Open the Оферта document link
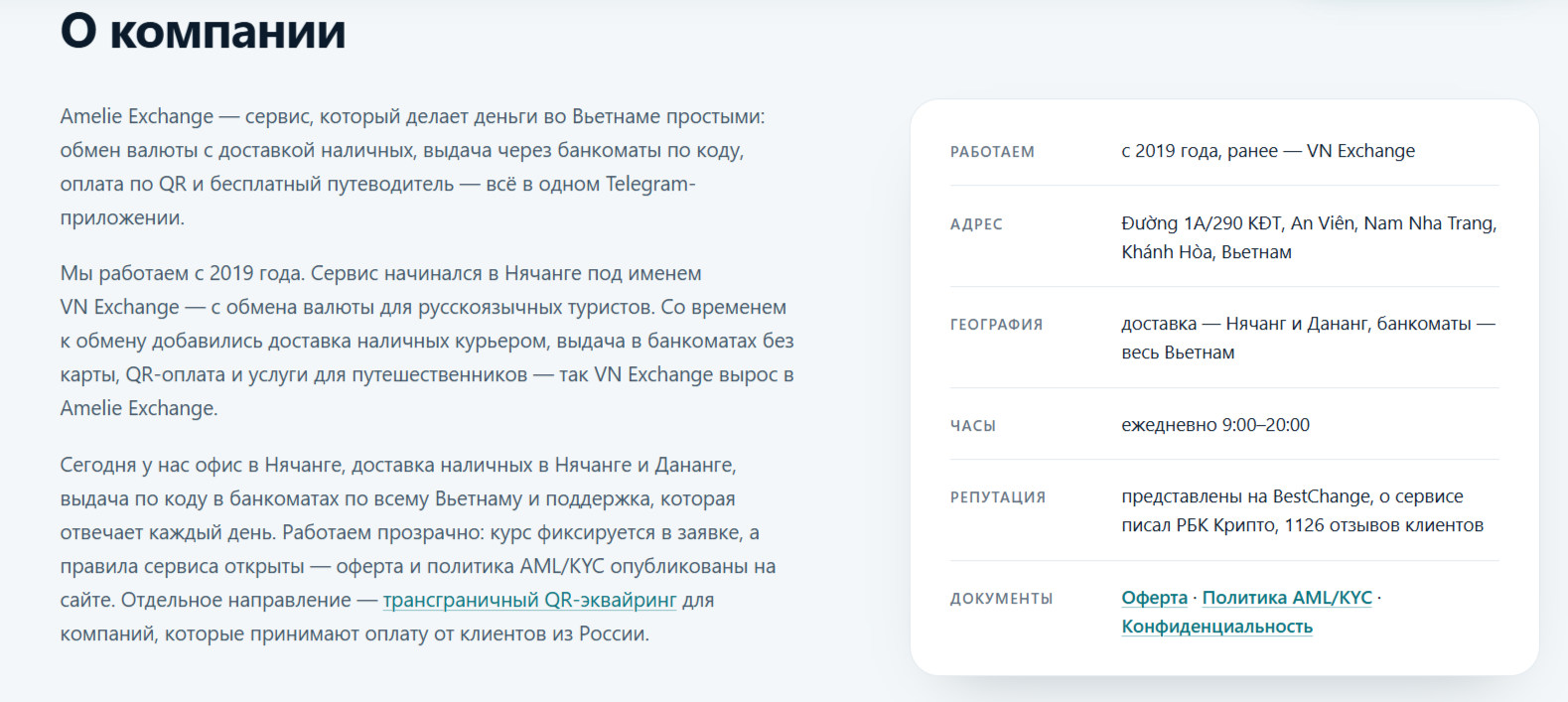 (x=1154, y=598)
